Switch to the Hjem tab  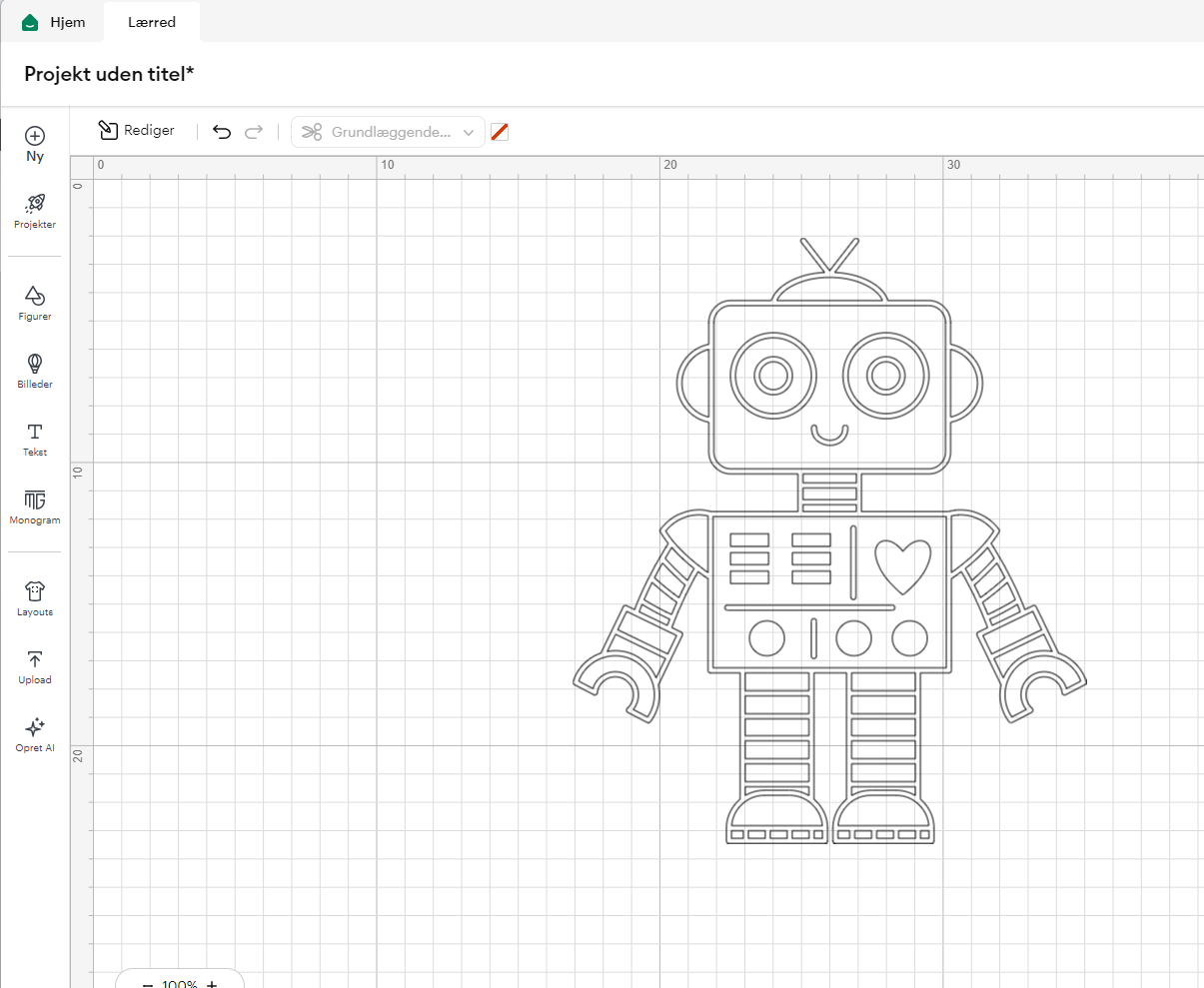[54, 22]
